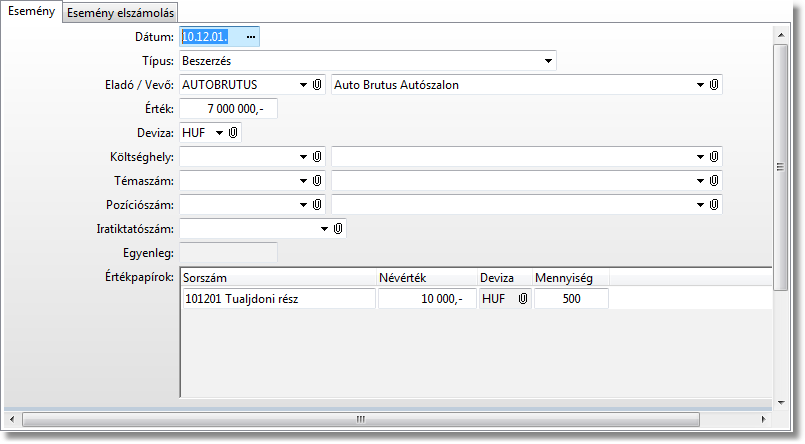Click paperclip icon of Pozíciószám description field
This screenshot has width=805, height=444.
coord(714,204)
